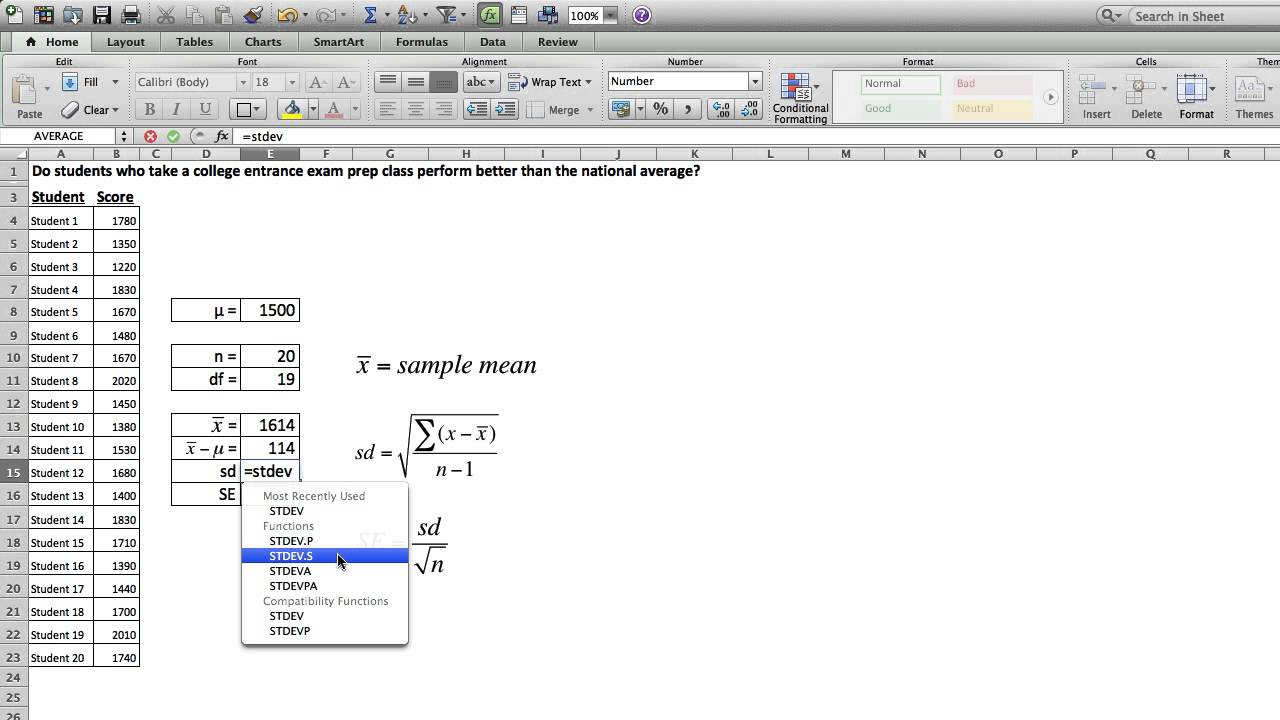Switch to the Charts tab
The width and height of the screenshot is (1280, 720).
pyautogui.click(x=263, y=42)
